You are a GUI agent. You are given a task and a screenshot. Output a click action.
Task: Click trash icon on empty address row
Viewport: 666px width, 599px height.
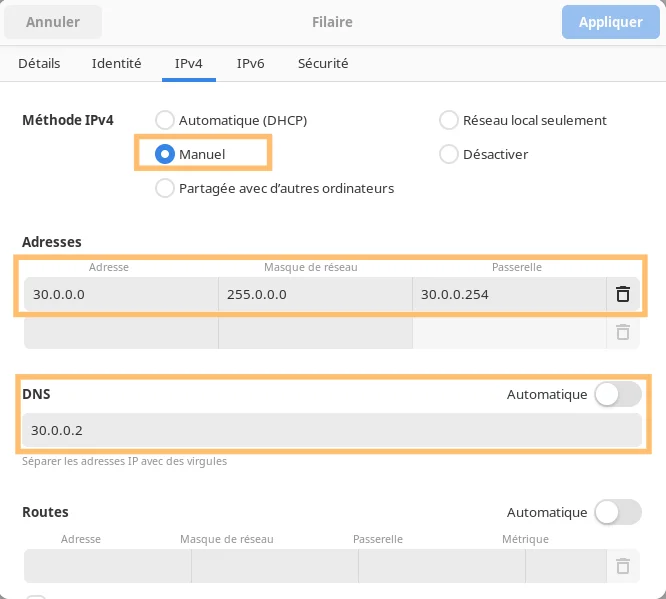[x=623, y=332]
